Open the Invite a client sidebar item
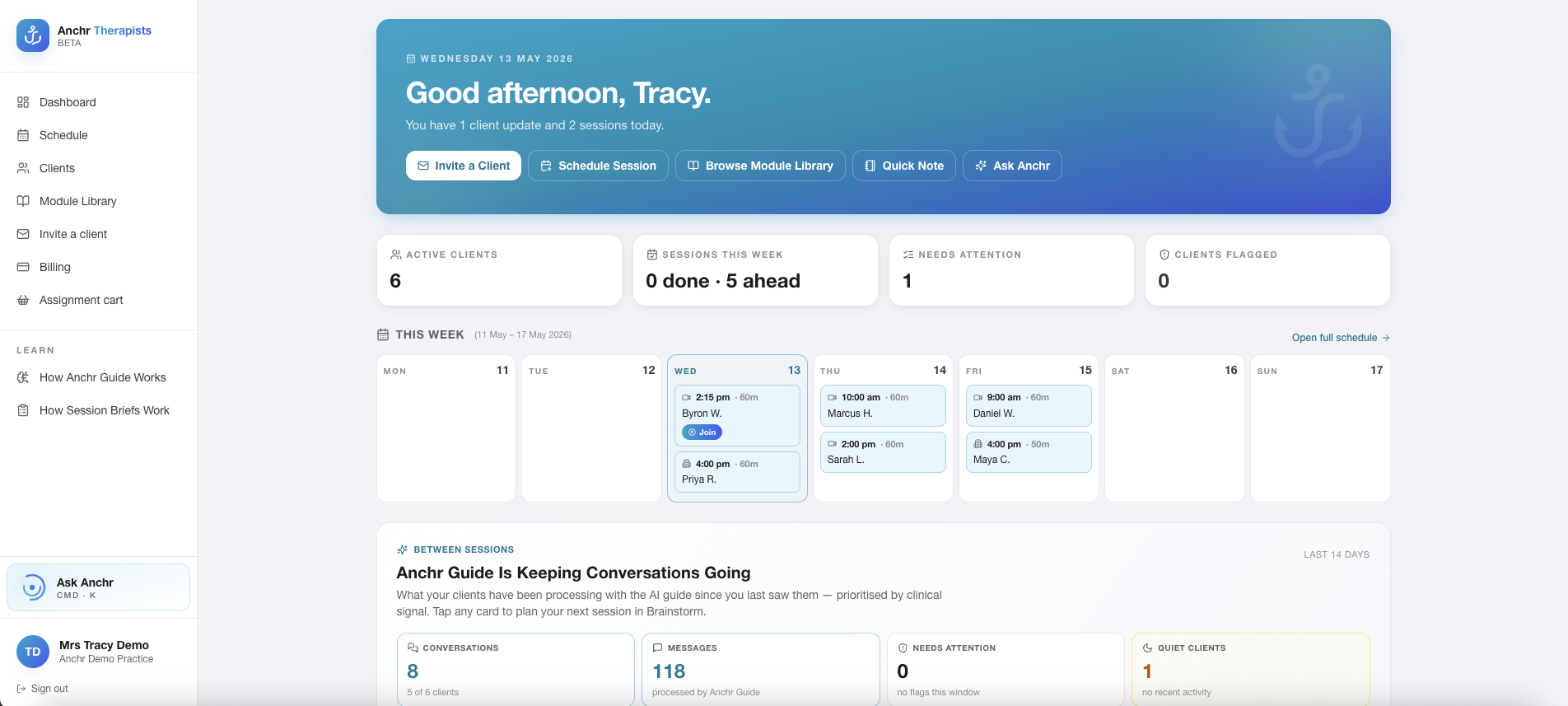Screen dimensions: 1568x706 (98, 234)
